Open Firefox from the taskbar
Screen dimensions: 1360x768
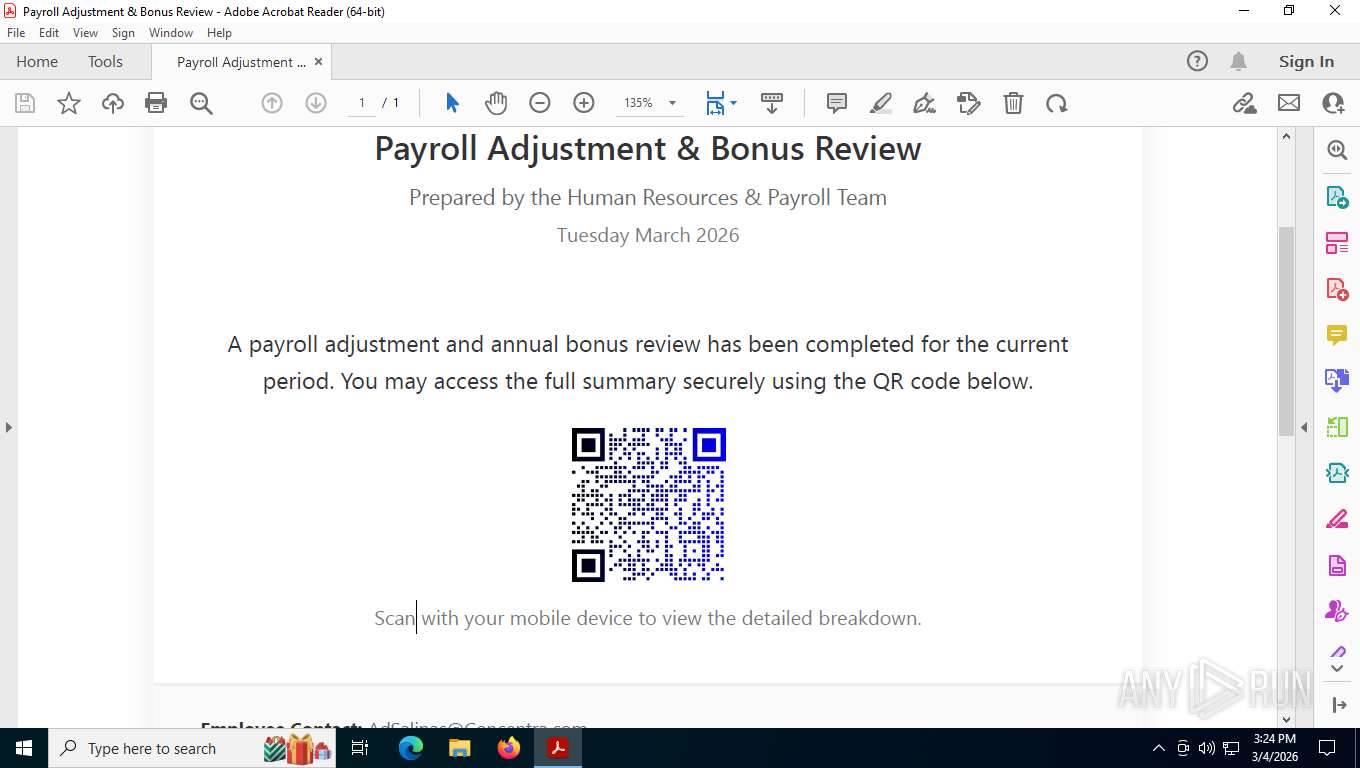click(x=509, y=748)
